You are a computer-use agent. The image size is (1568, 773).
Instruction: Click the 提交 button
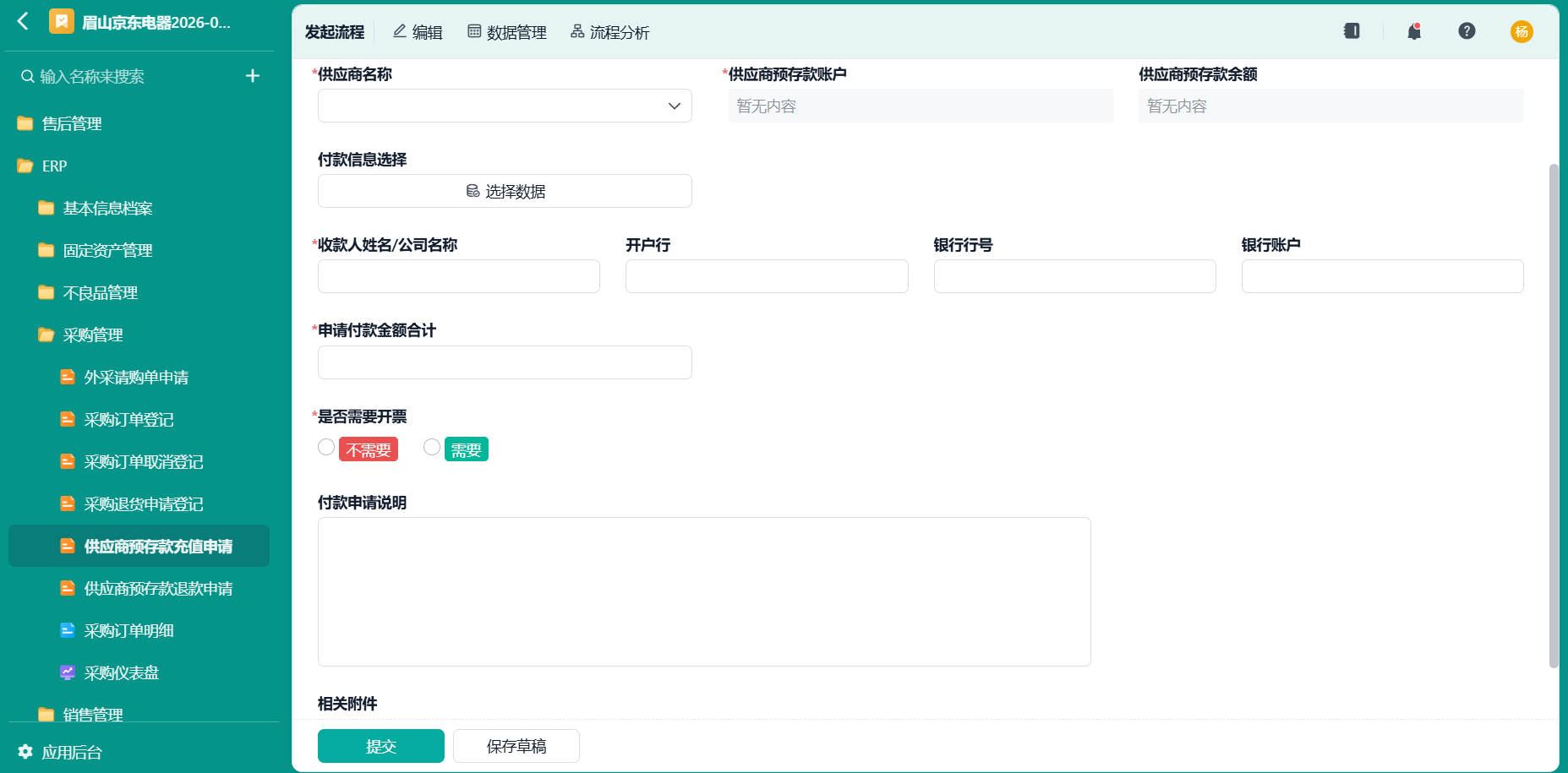(x=381, y=746)
